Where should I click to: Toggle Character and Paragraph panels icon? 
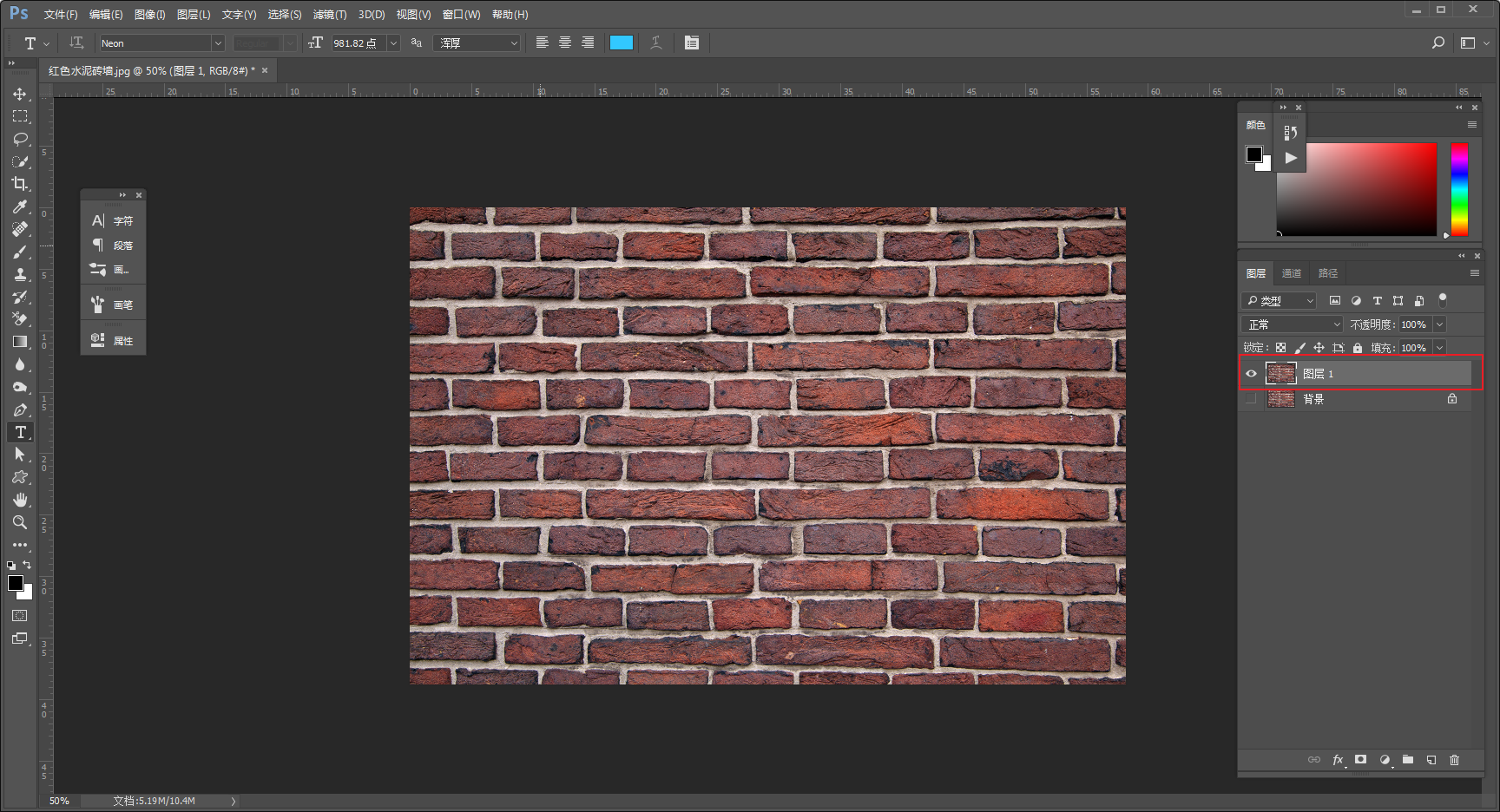click(692, 43)
